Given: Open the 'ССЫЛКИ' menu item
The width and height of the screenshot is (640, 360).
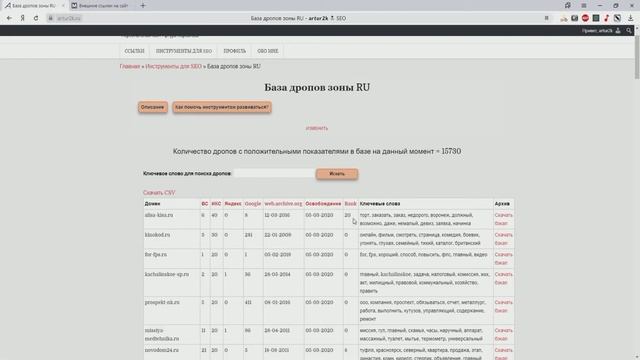Looking at the screenshot, I should (x=134, y=51).
